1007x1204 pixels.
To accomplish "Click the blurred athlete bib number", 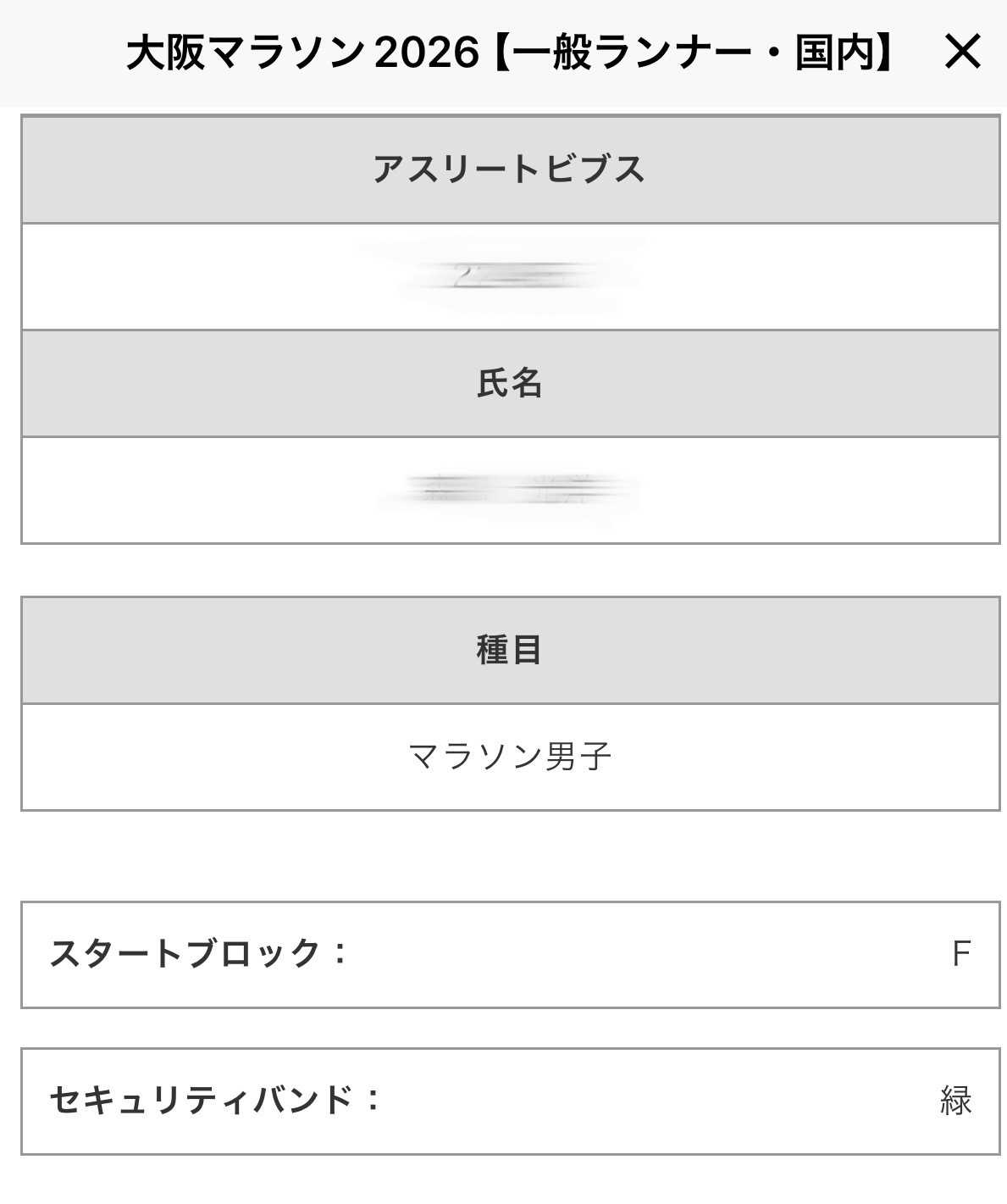I will coord(510,276).
